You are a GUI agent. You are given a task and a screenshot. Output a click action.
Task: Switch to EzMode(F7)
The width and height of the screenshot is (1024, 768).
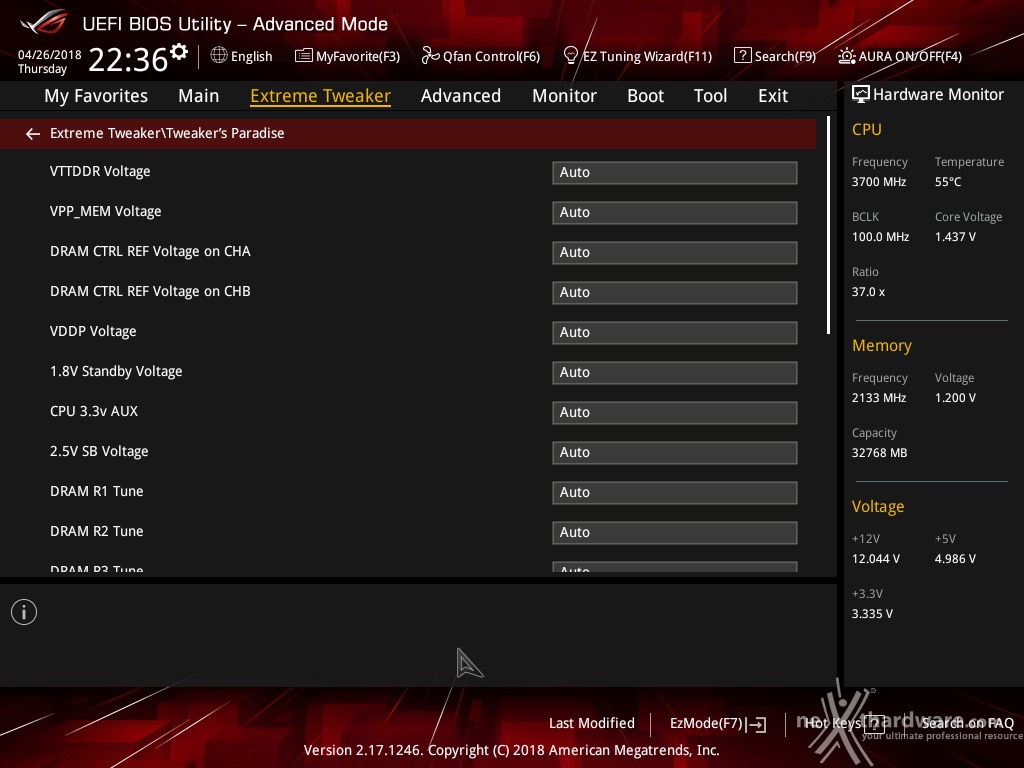707,724
